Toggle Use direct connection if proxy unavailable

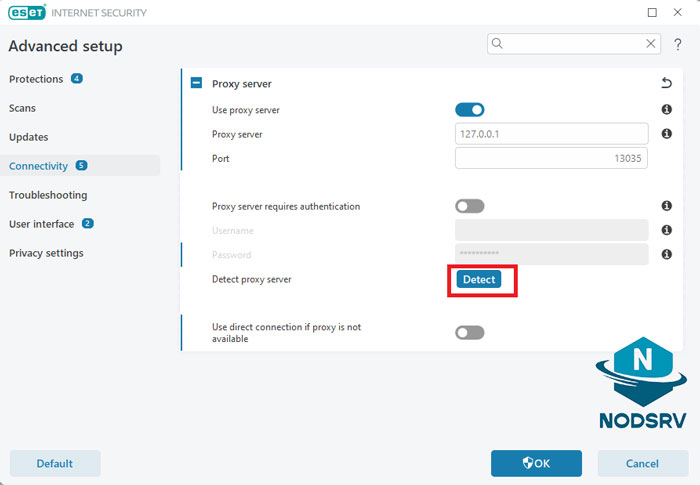(469, 332)
